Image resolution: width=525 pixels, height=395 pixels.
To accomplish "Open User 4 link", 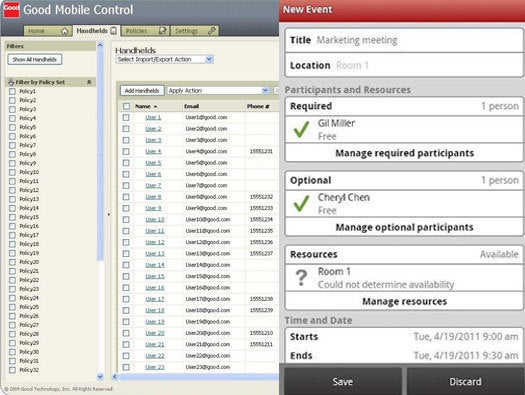I will click(x=153, y=151).
